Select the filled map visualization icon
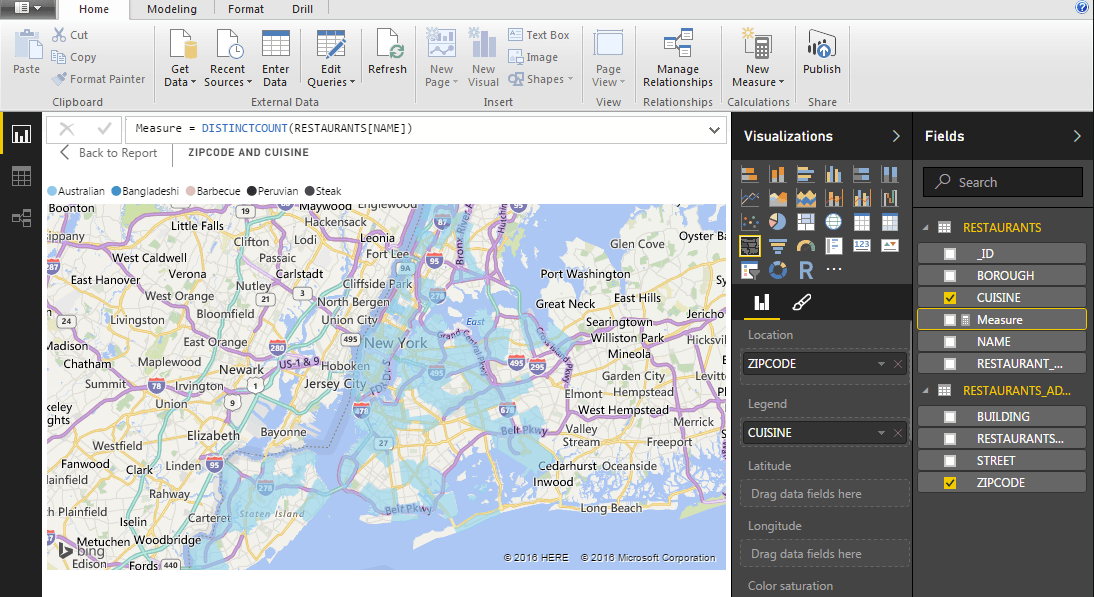Image resolution: width=1094 pixels, height=597 pixels. point(750,245)
